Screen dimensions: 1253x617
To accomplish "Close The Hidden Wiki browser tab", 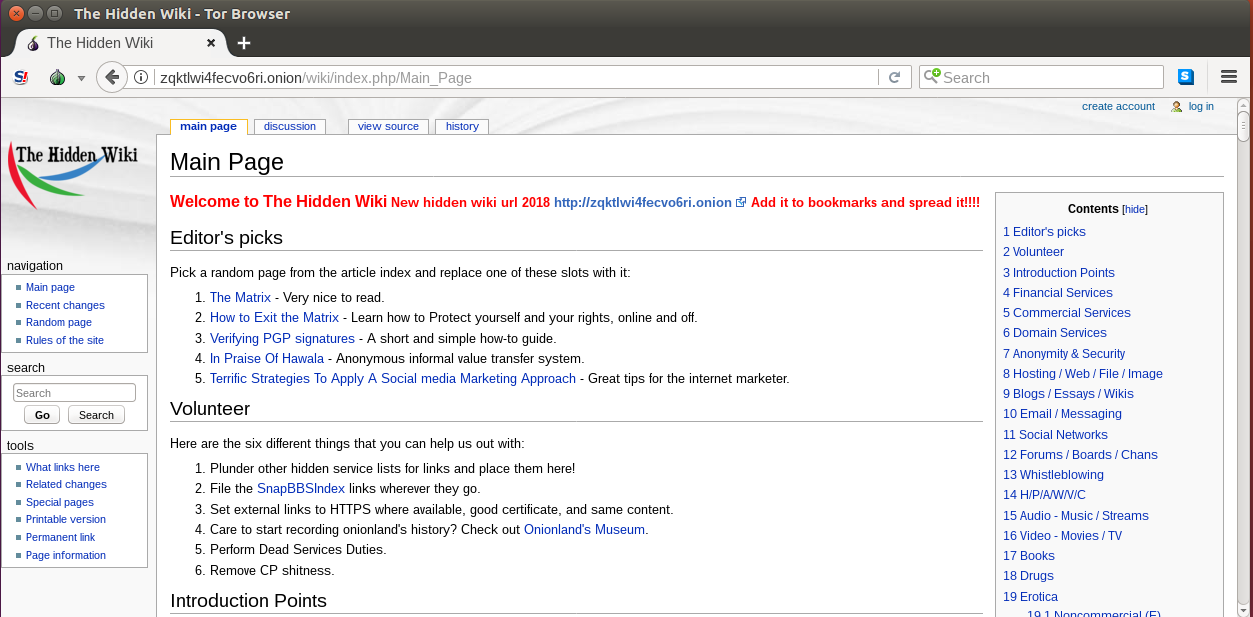I will click(211, 43).
